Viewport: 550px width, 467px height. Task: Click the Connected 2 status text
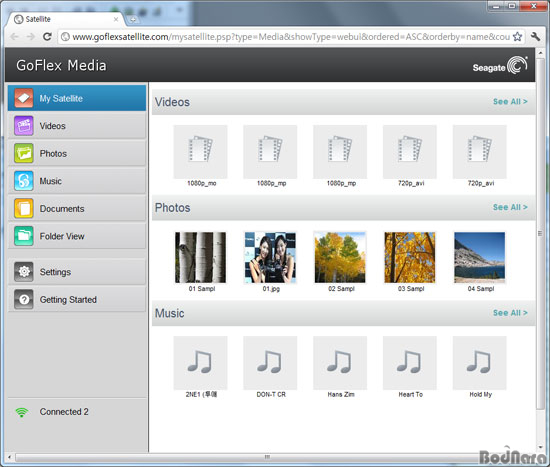tap(64, 412)
